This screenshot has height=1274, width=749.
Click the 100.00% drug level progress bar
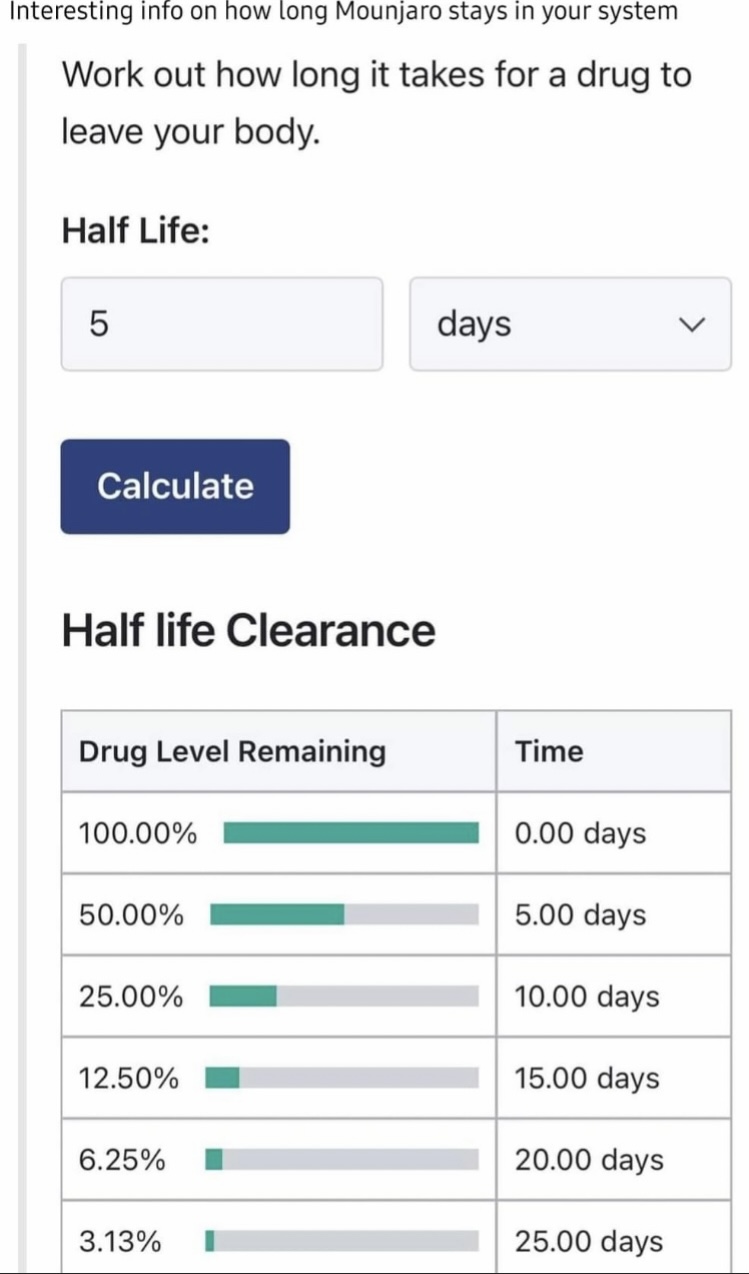(x=350, y=833)
